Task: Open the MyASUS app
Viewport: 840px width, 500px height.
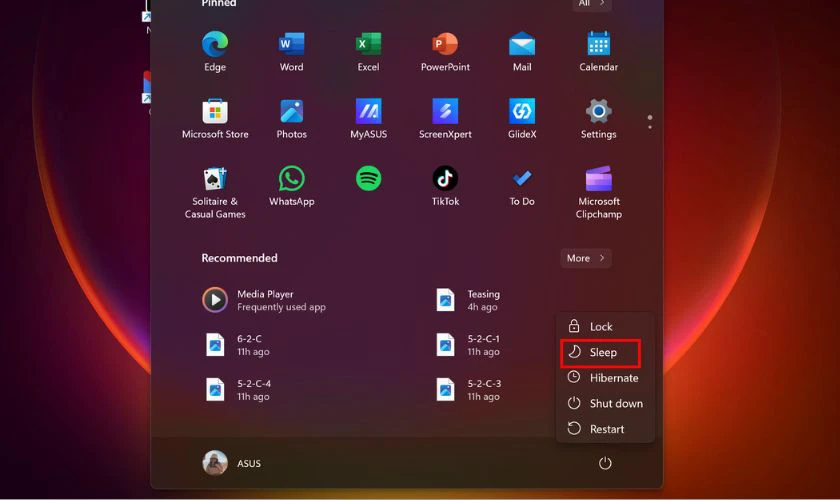Action: click(369, 111)
